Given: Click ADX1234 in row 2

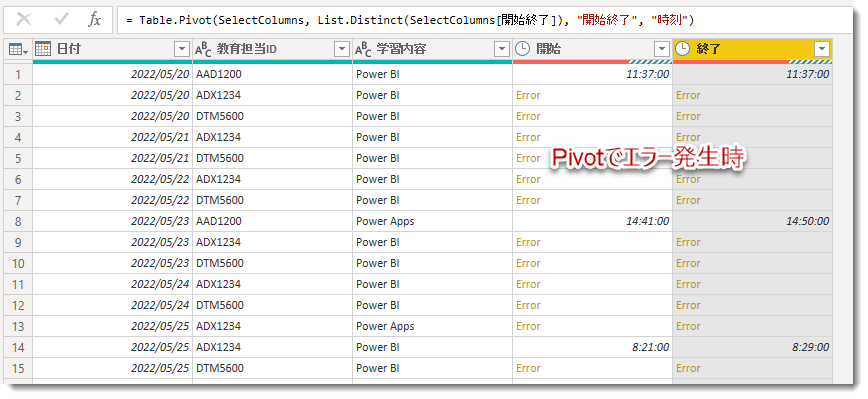Looking at the screenshot, I should point(272,95).
